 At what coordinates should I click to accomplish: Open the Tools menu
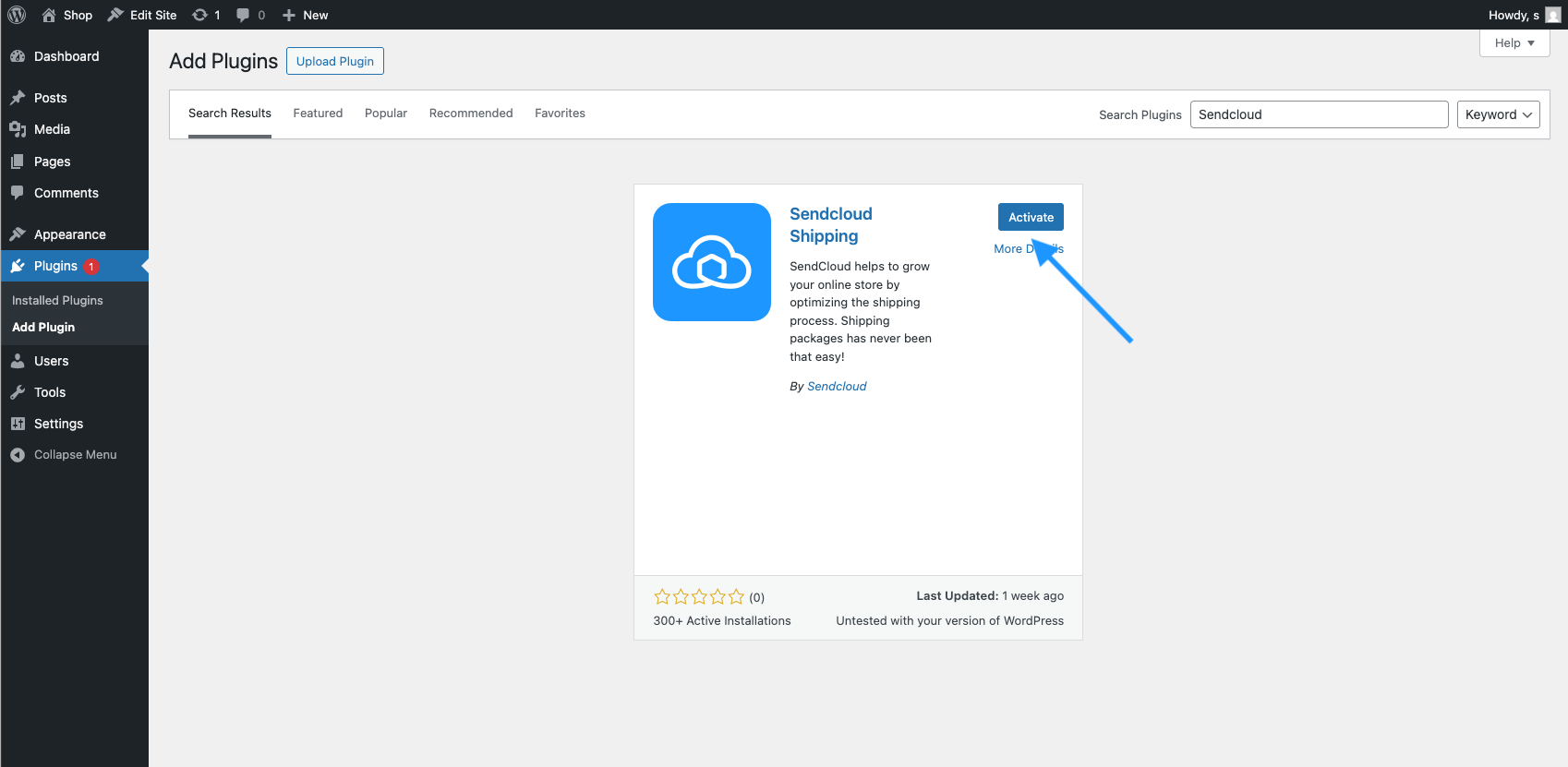pyautogui.click(x=50, y=392)
